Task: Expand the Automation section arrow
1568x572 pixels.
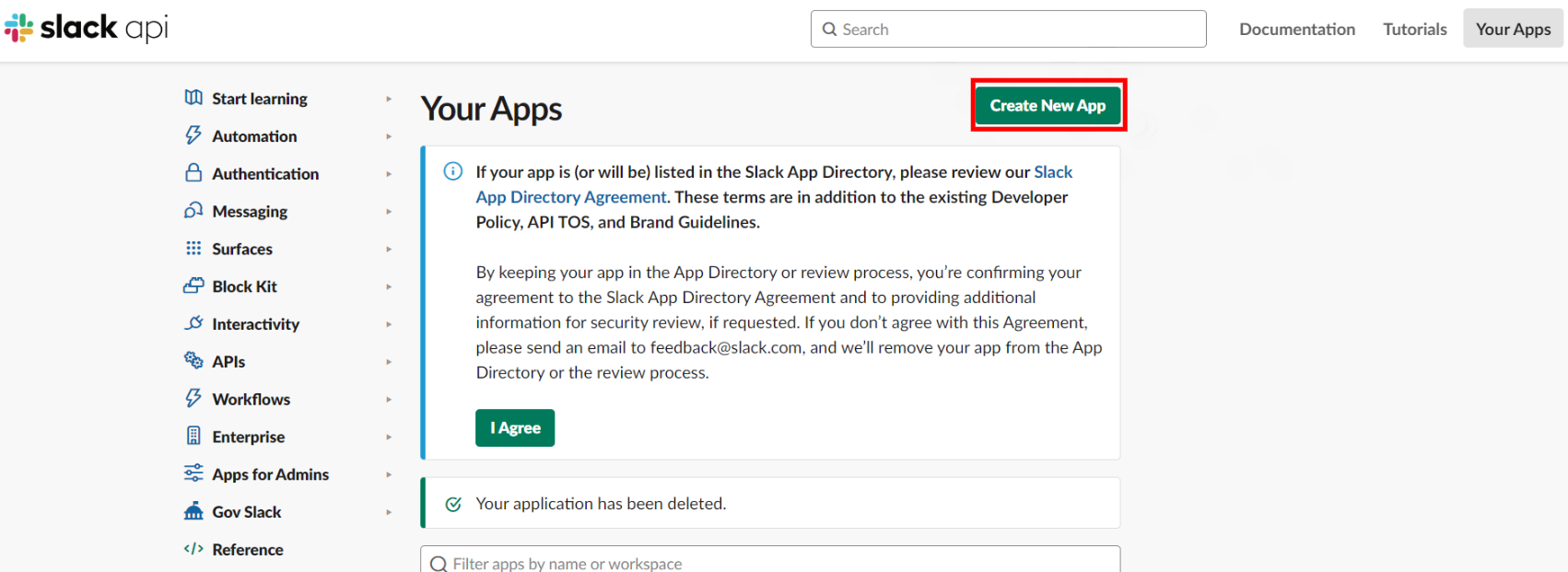Action: click(389, 136)
